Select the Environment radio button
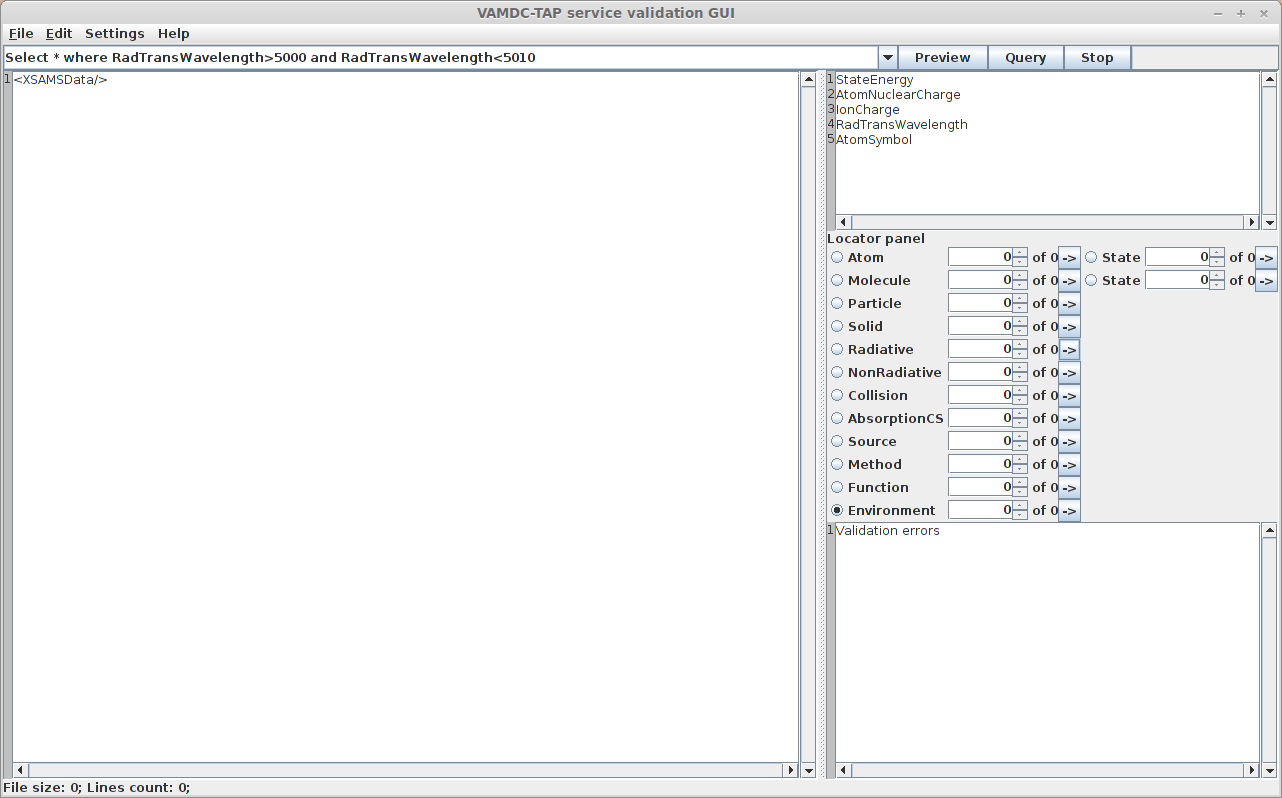Viewport: 1282px width, 798px height. (837, 510)
